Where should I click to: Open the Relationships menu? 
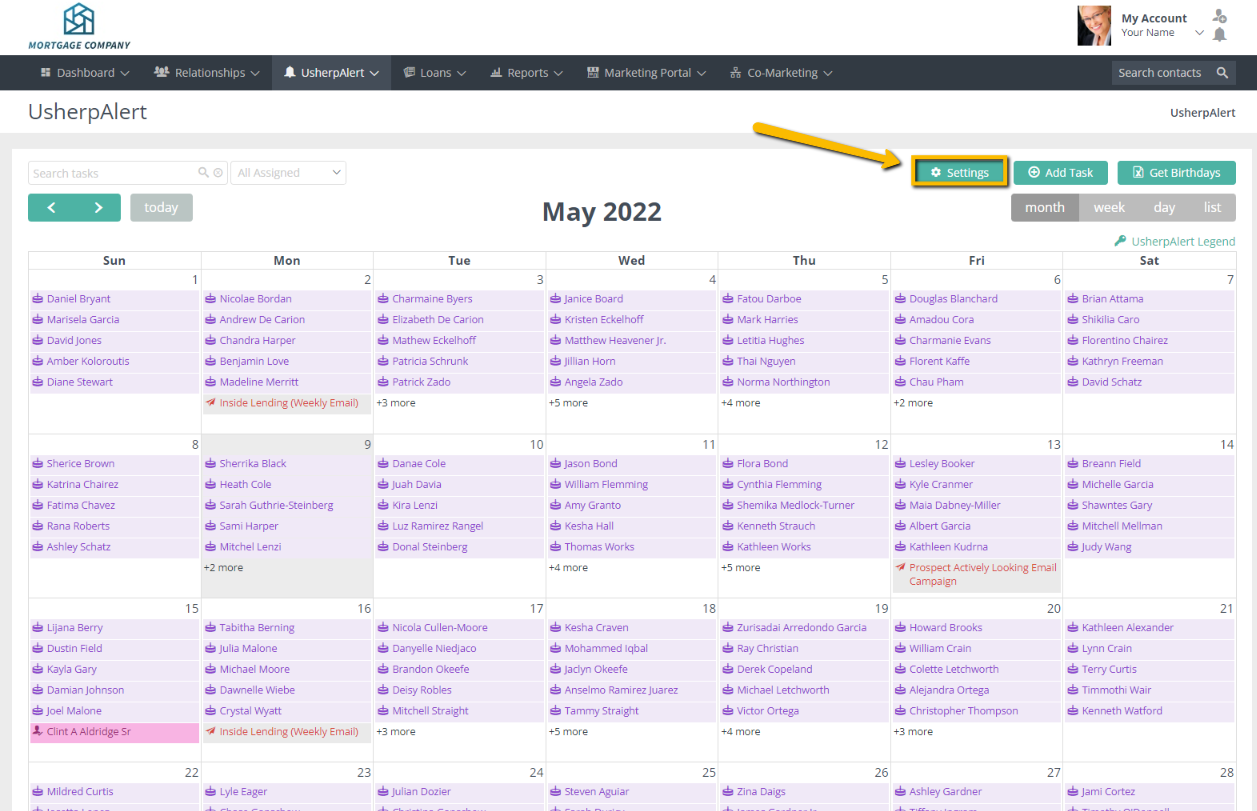[207, 73]
